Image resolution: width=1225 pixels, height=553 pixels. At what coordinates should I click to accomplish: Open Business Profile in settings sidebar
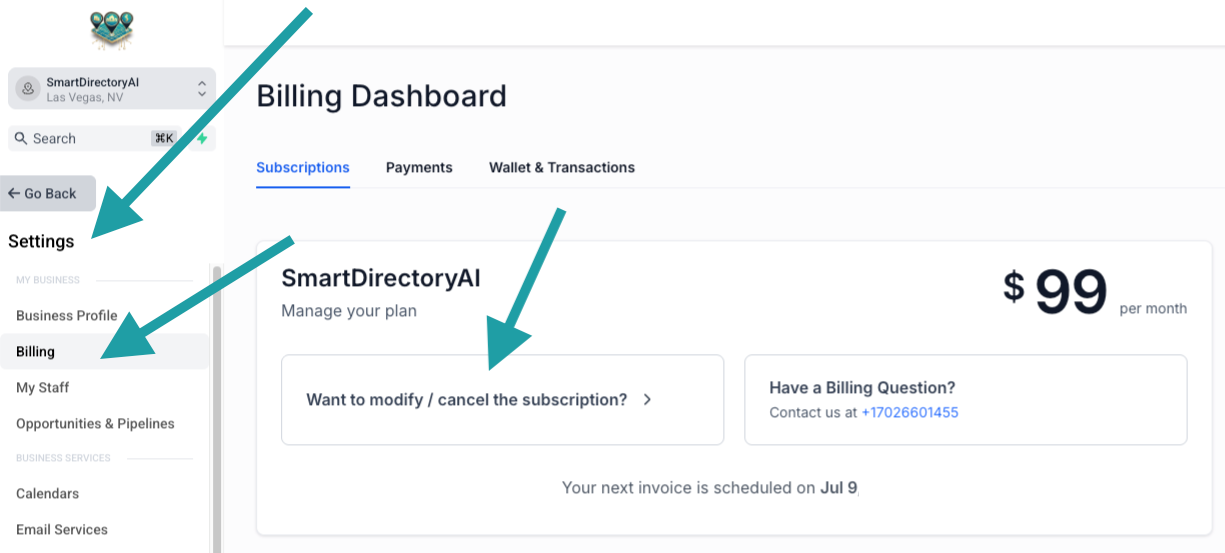click(67, 315)
